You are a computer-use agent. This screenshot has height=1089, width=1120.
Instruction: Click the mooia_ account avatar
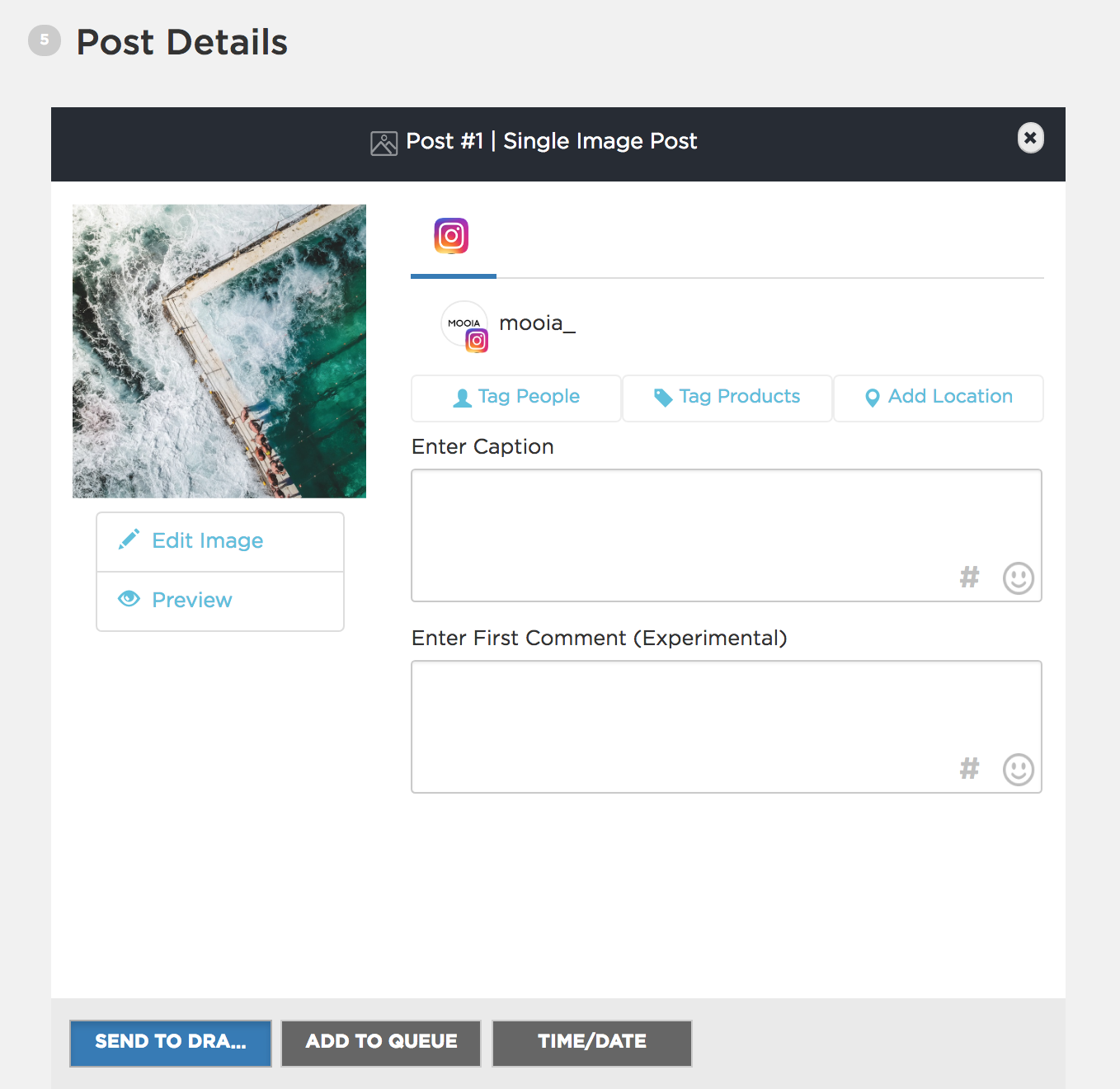464,324
